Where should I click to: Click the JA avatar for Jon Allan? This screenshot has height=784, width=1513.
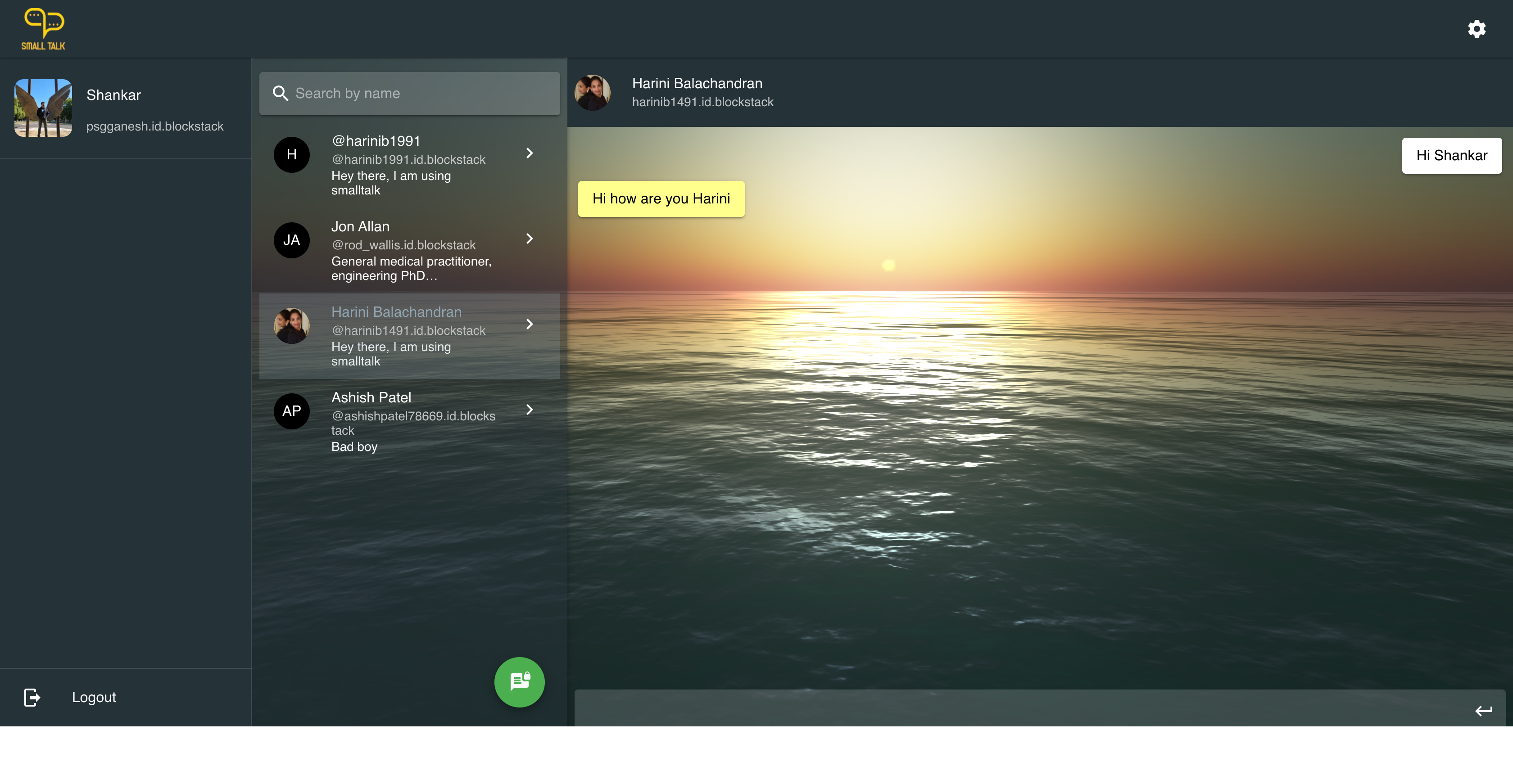pyautogui.click(x=291, y=240)
